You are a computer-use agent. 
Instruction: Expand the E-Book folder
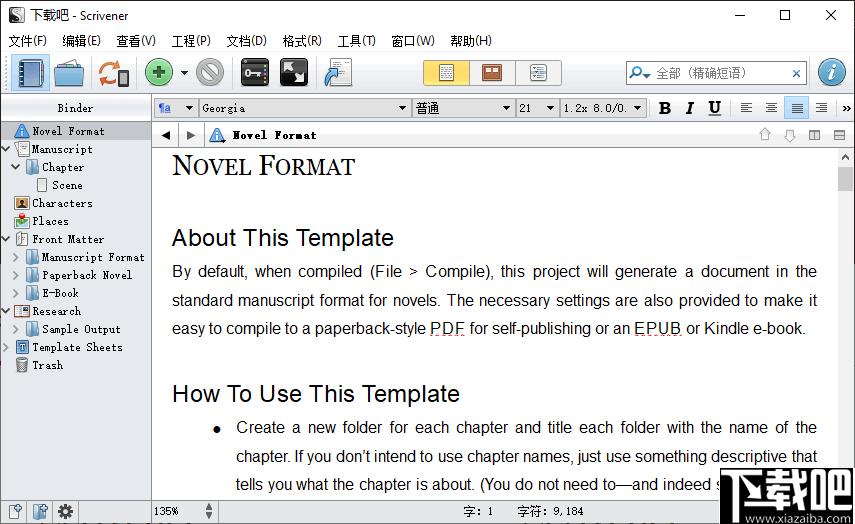[x=16, y=293]
